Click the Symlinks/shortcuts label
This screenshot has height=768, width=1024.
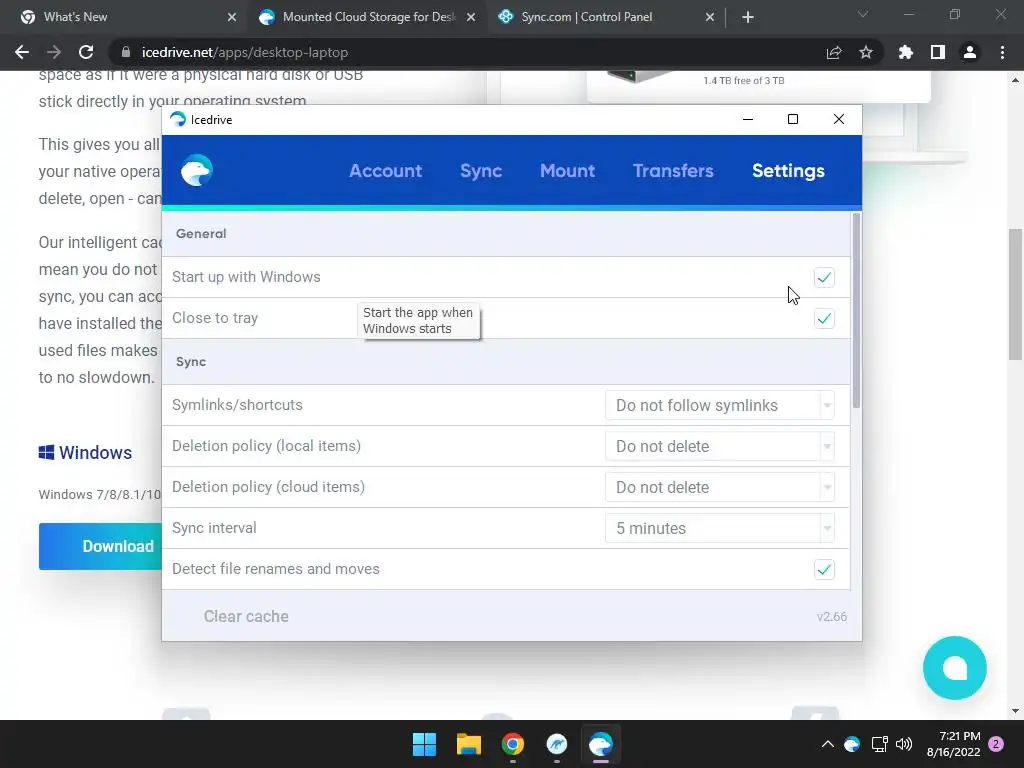[x=237, y=405]
